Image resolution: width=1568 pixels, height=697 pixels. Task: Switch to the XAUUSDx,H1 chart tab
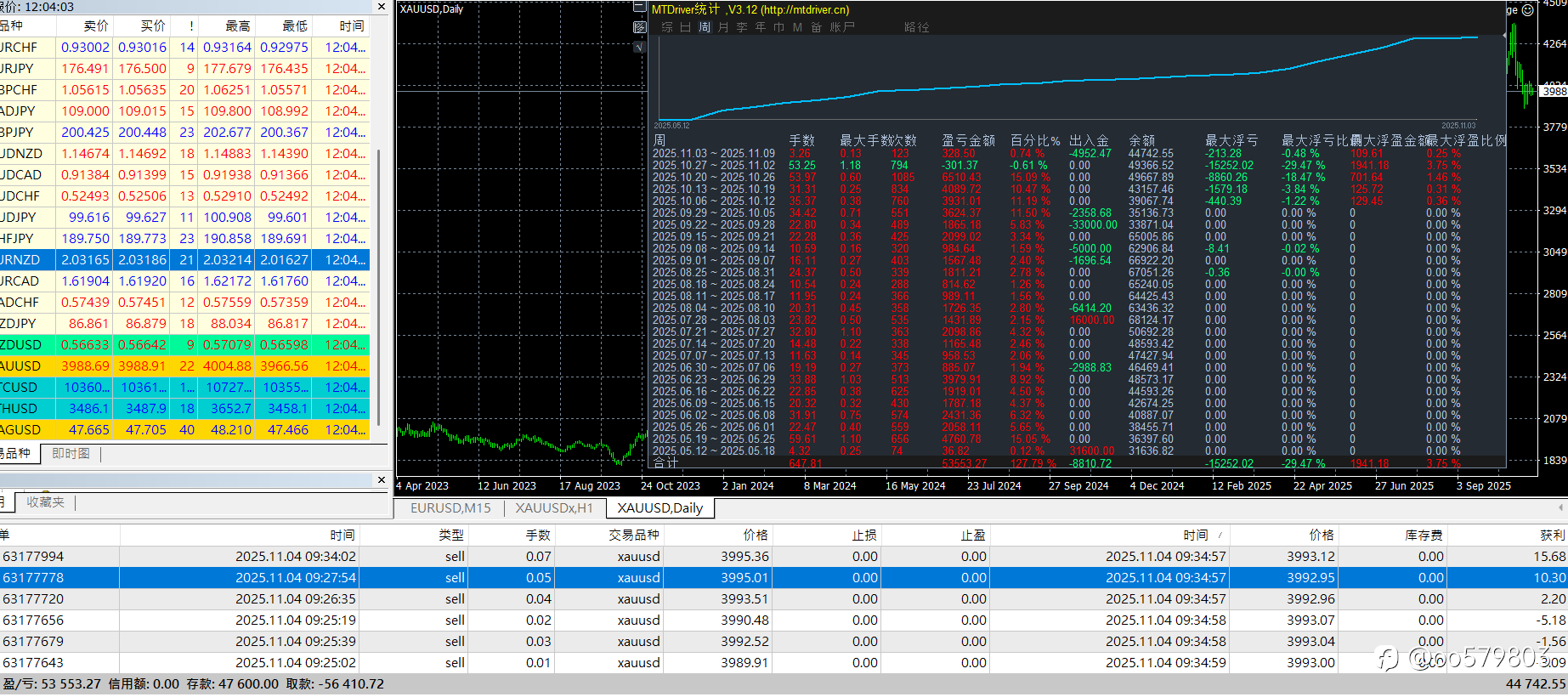click(x=553, y=508)
